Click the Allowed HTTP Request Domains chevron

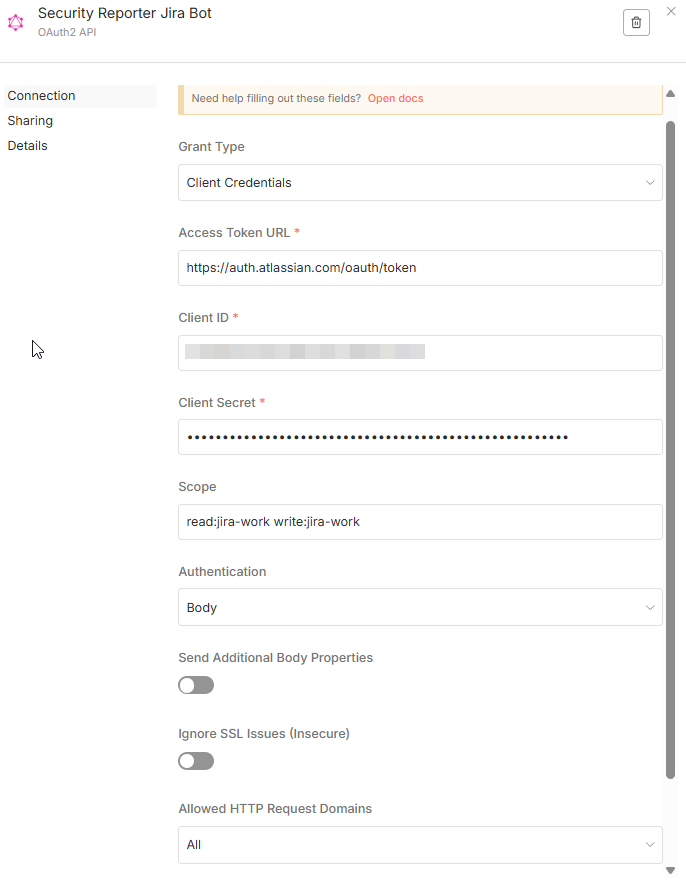650,844
